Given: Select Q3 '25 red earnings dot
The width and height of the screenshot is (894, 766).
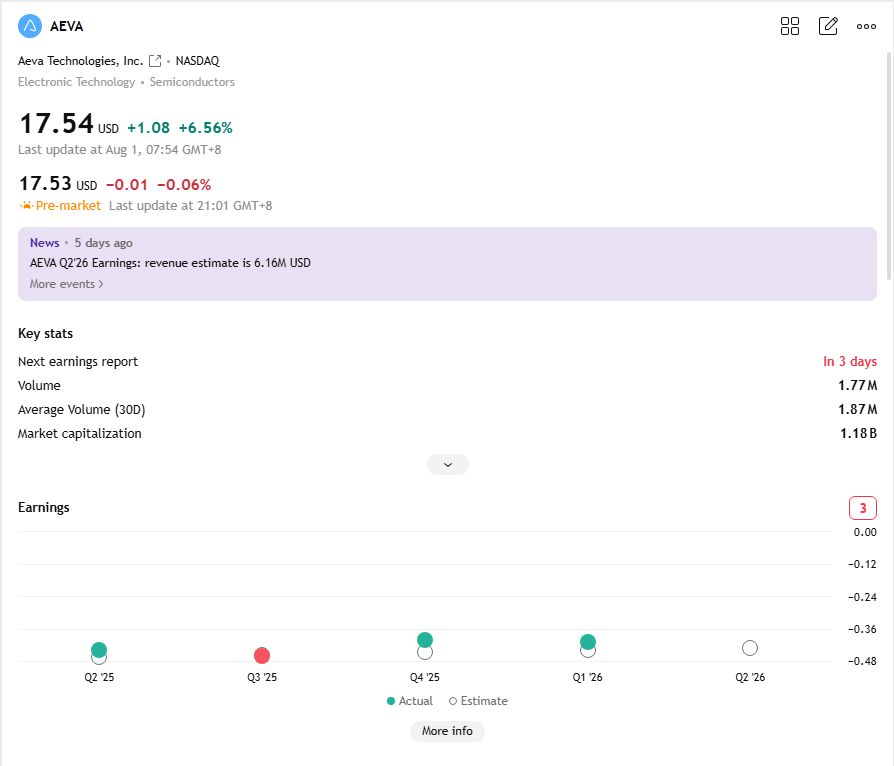Looking at the screenshot, I should pos(262,655).
